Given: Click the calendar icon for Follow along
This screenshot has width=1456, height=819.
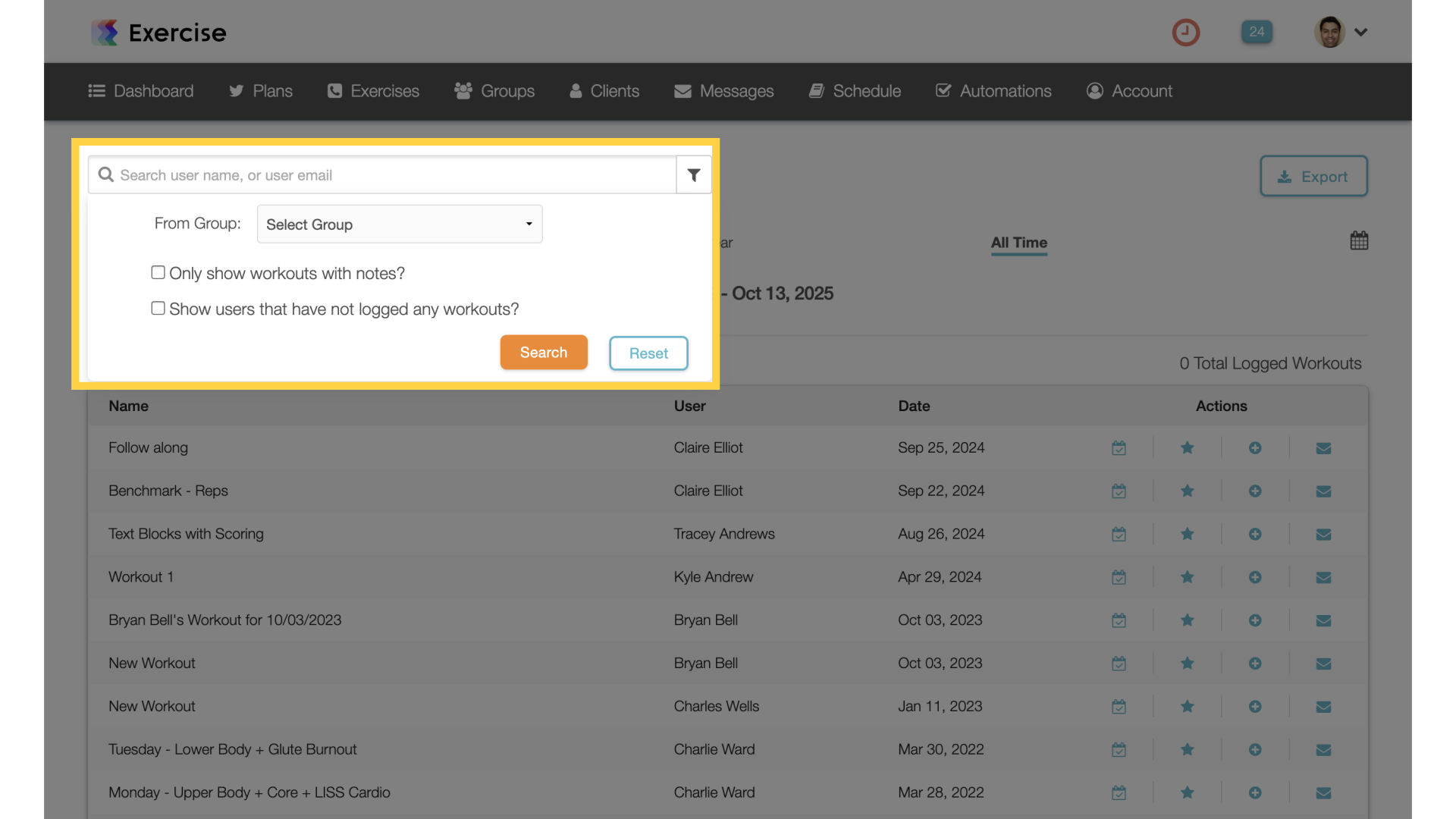Looking at the screenshot, I should tap(1119, 447).
